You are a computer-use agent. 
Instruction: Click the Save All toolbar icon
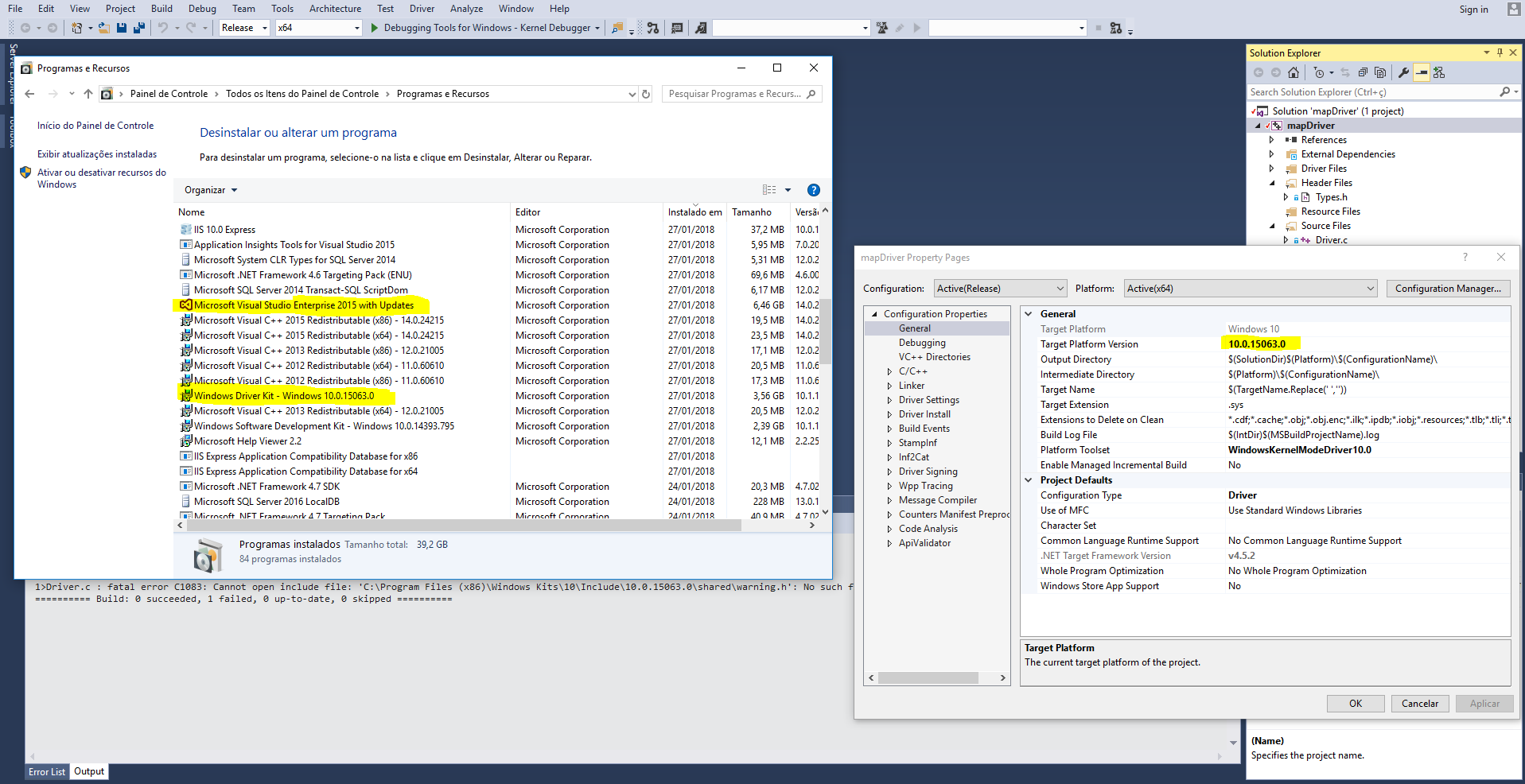click(x=138, y=28)
